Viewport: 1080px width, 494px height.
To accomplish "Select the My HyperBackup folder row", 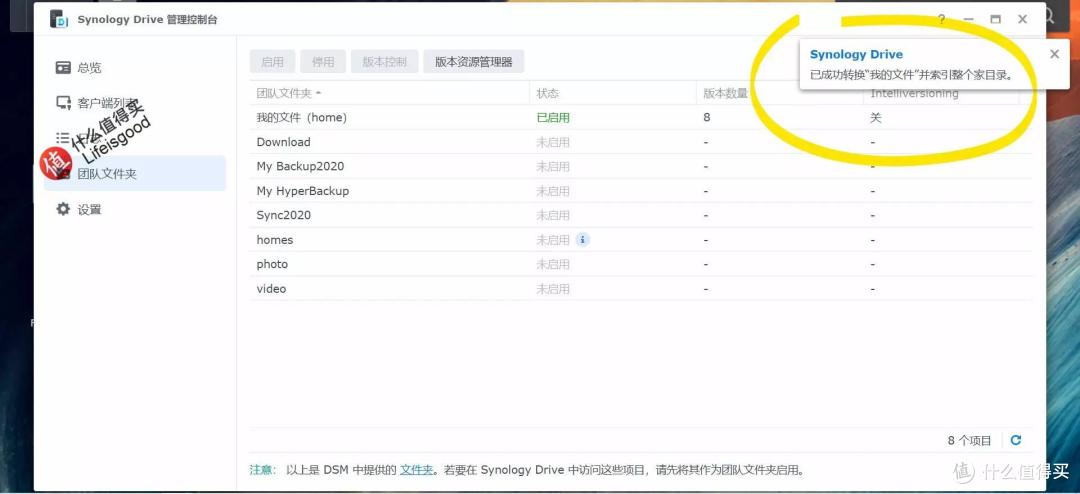I will tap(641, 191).
